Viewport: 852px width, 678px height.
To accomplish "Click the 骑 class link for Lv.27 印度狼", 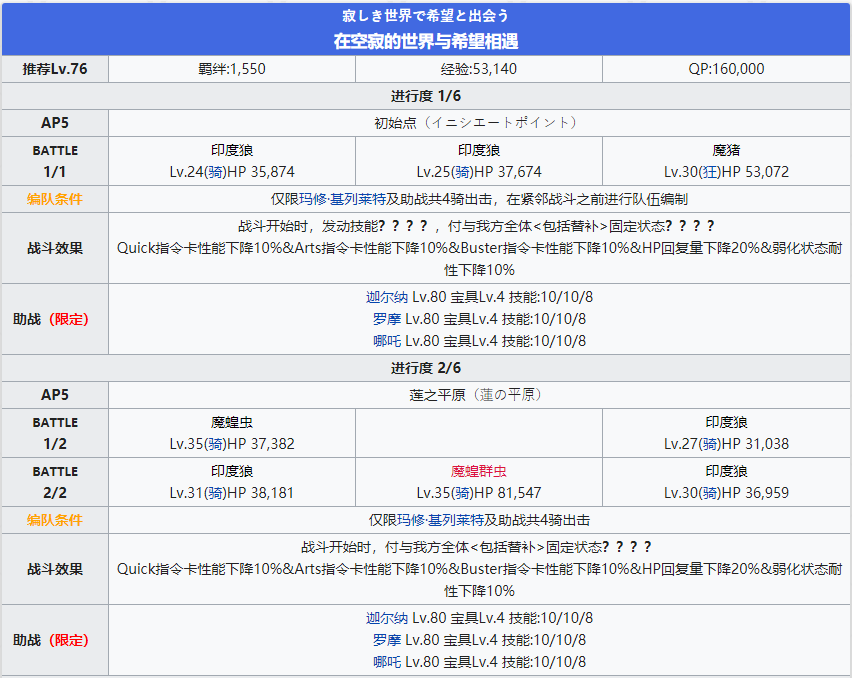I will [x=710, y=444].
